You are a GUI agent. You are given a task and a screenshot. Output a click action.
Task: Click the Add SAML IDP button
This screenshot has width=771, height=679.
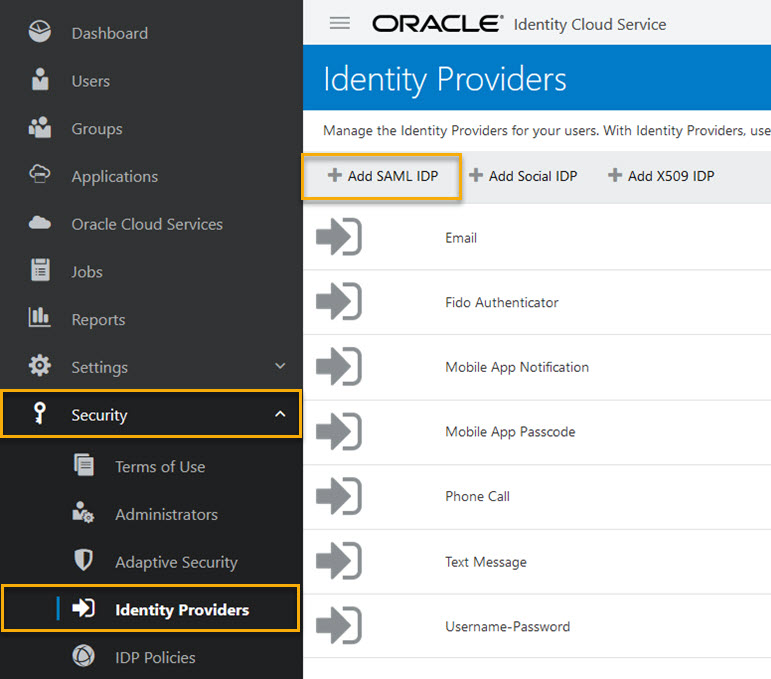(x=382, y=176)
